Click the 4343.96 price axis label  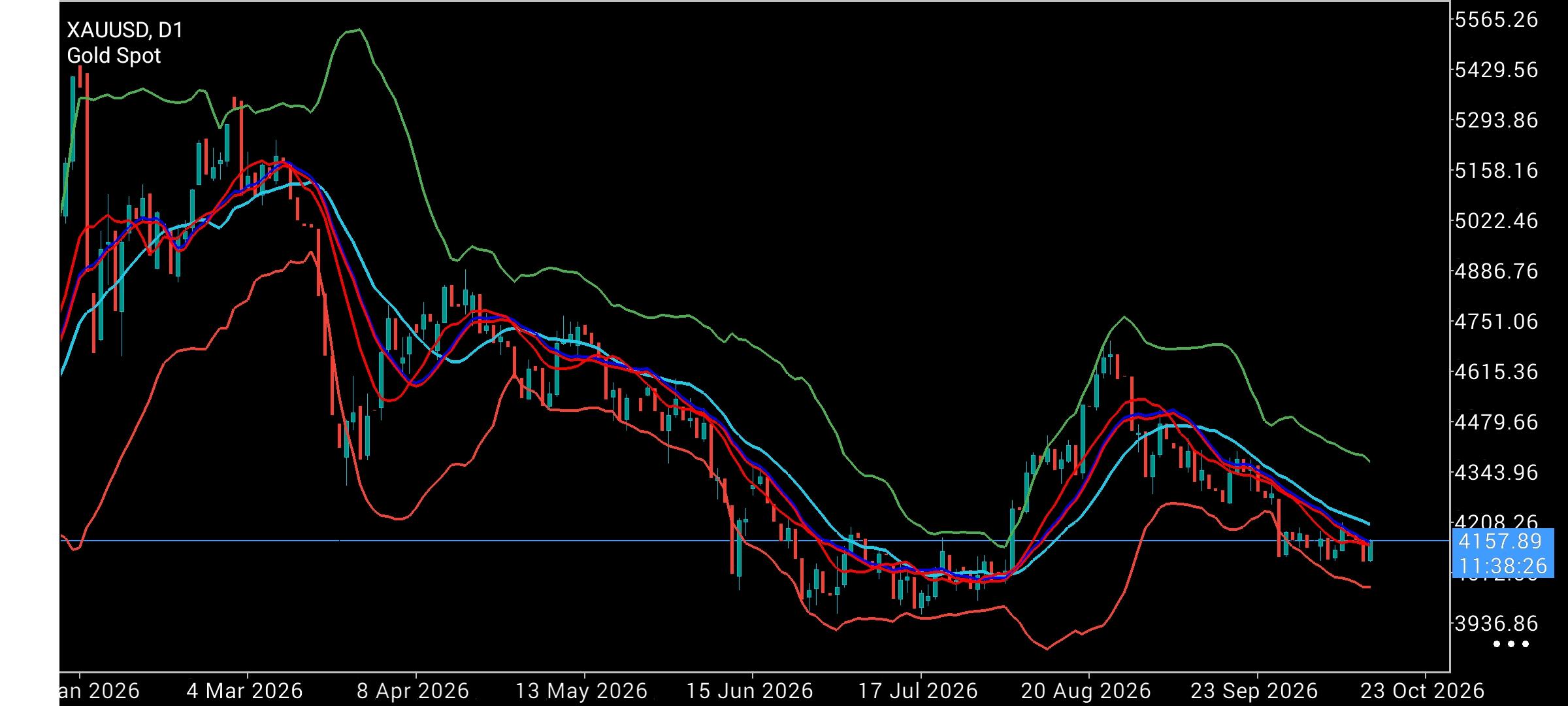click(x=1496, y=473)
